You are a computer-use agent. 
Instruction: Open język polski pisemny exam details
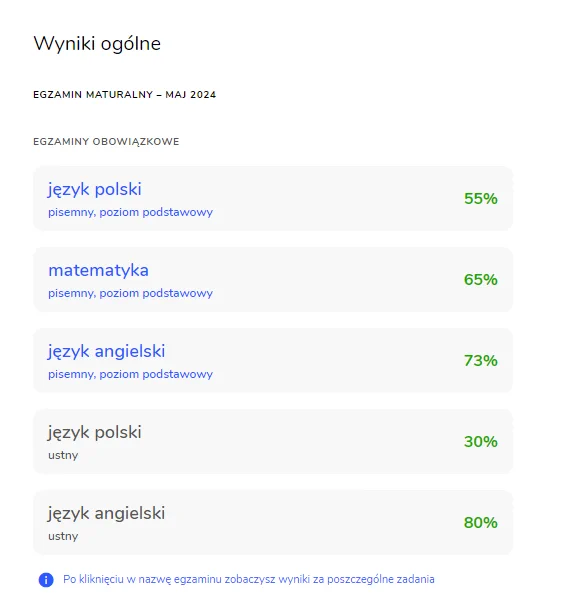point(94,190)
